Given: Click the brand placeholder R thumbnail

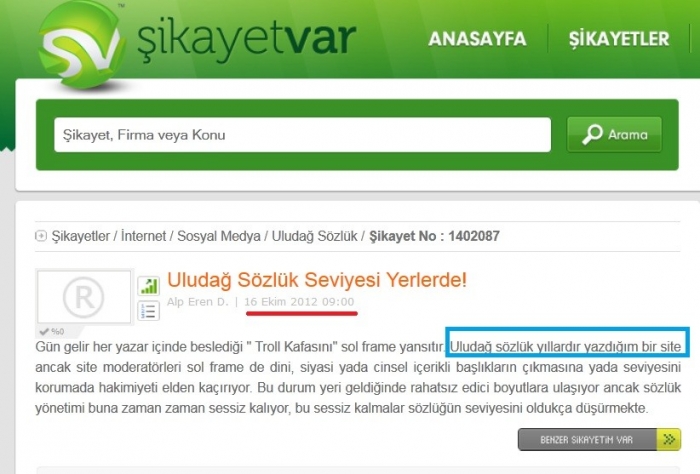Looking at the screenshot, I should (x=84, y=296).
